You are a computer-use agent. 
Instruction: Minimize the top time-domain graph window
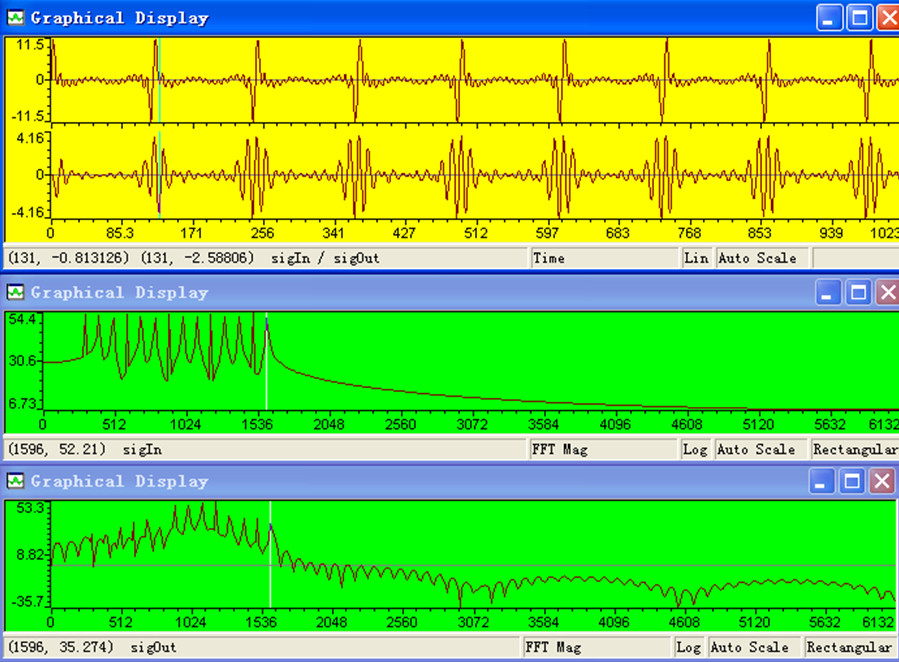click(x=828, y=18)
